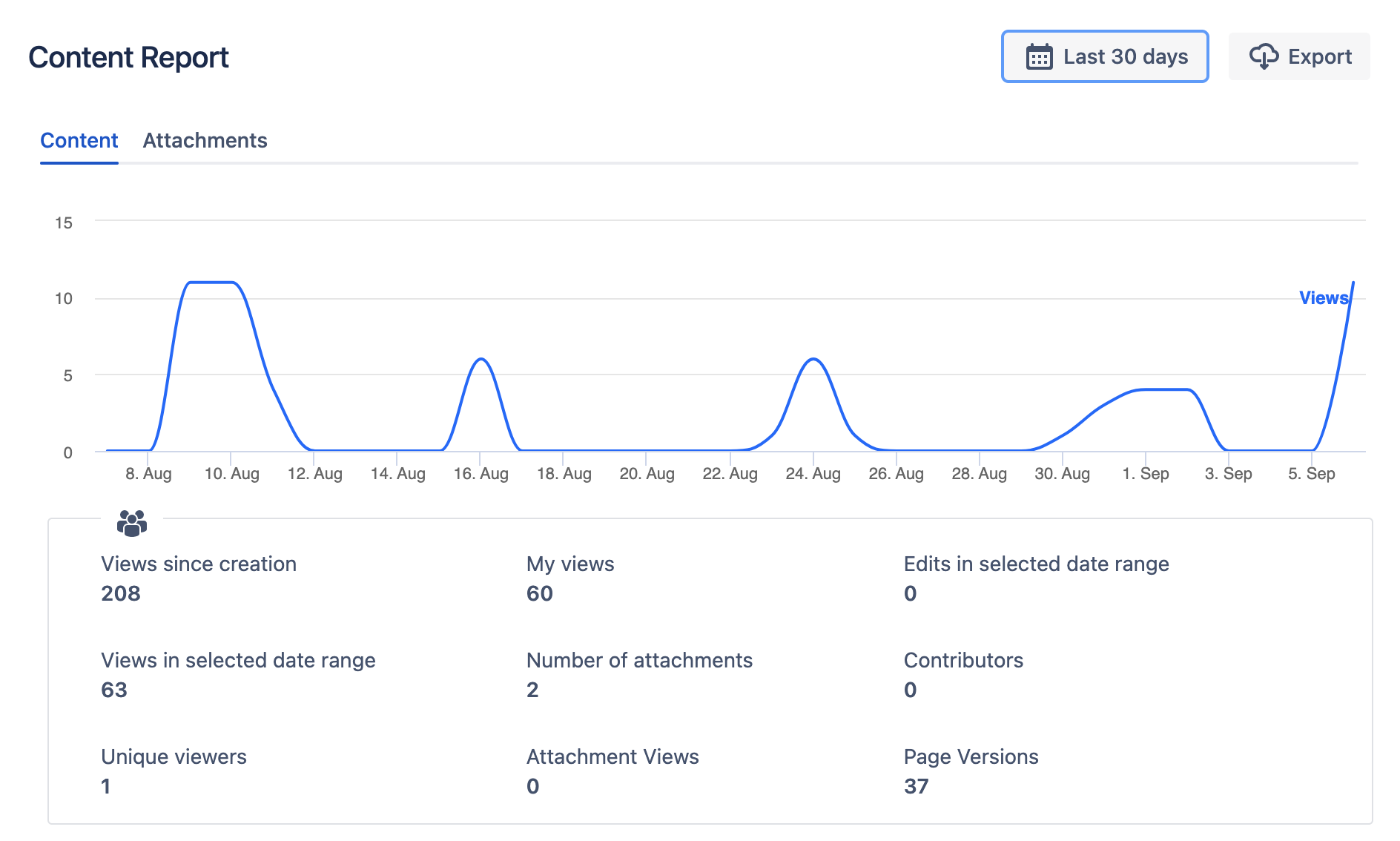The height and width of the screenshot is (841, 1400).
Task: Click the My views value 60
Action: (x=539, y=593)
